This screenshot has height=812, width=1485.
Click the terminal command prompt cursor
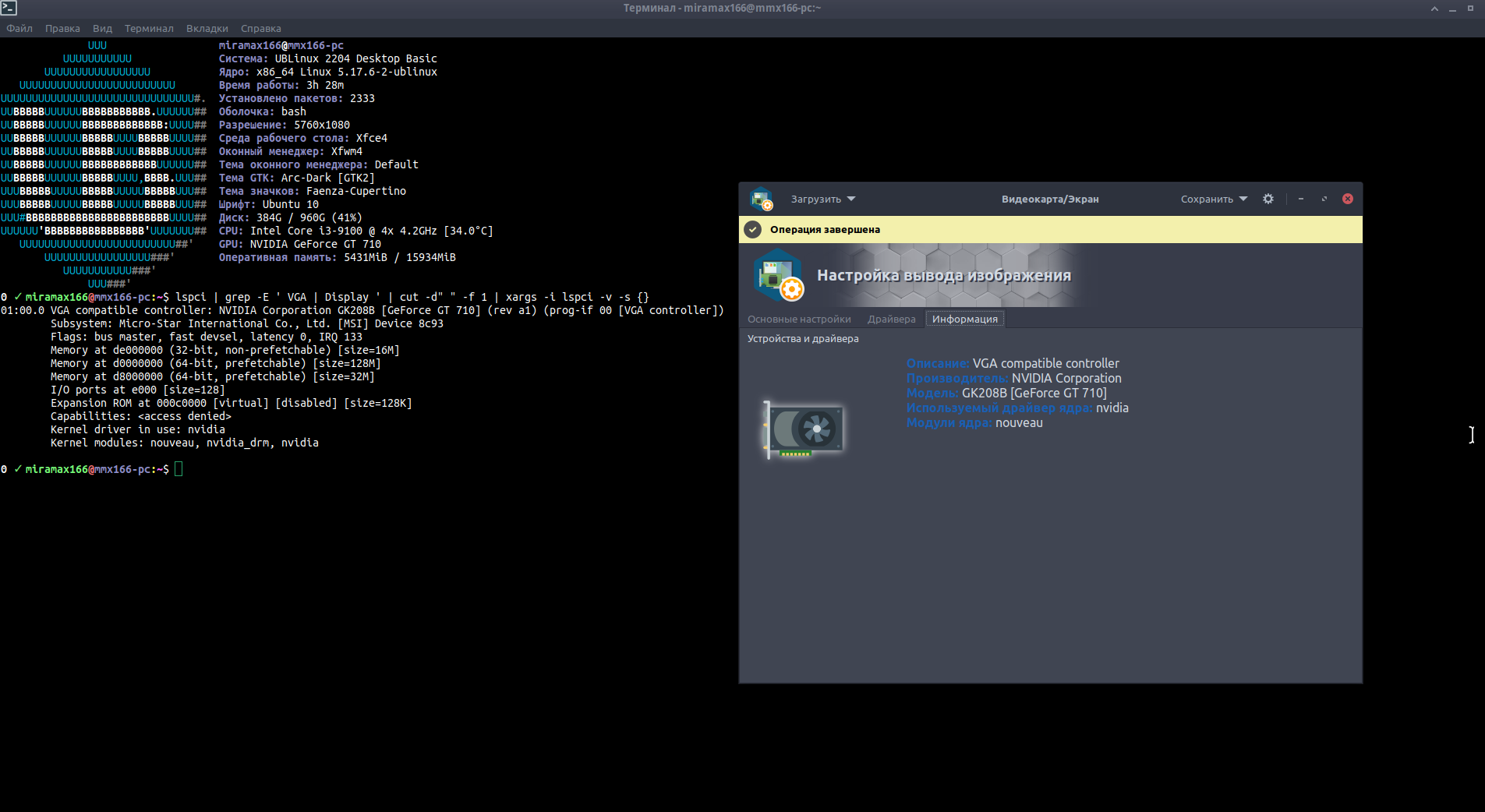(179, 469)
